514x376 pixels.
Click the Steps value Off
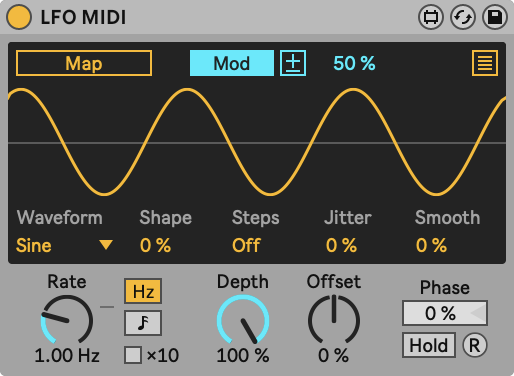(246, 246)
